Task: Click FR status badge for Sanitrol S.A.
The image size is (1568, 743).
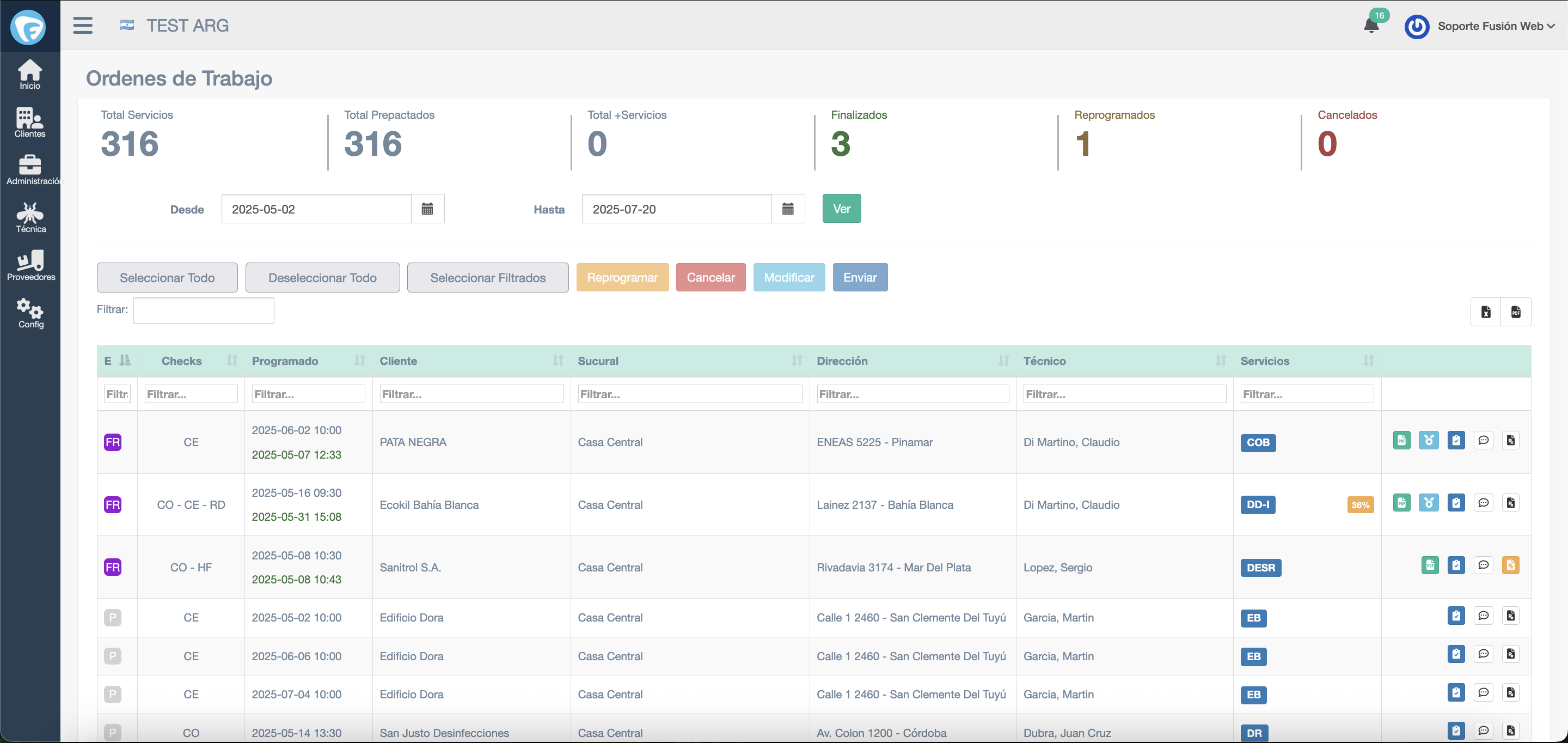Action: (x=113, y=568)
